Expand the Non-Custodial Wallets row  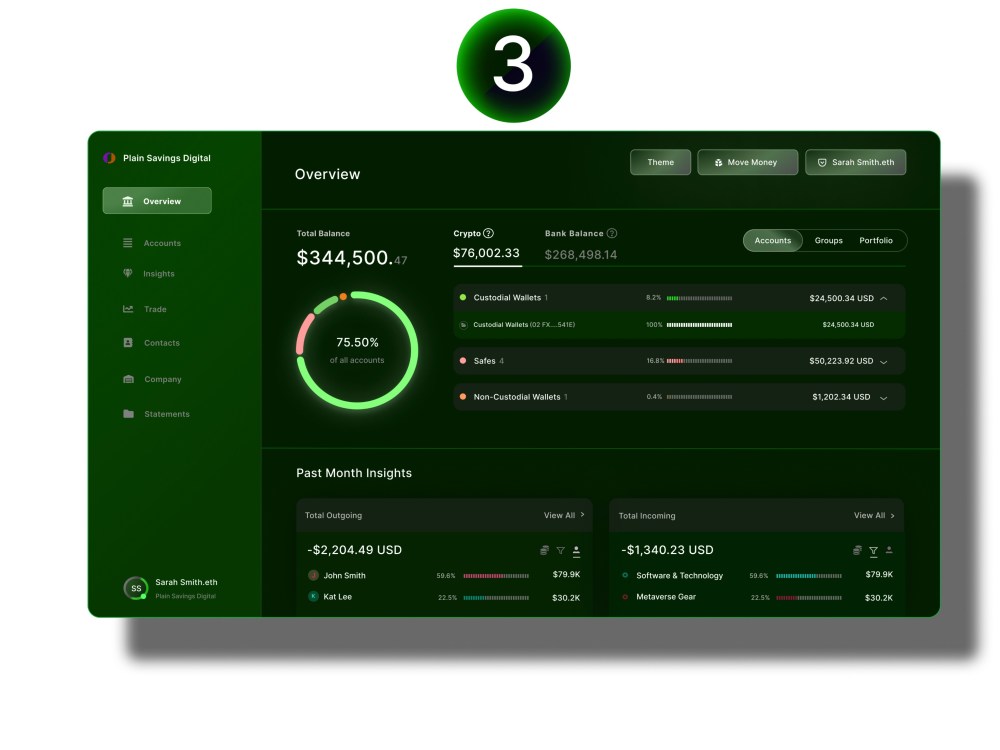pyautogui.click(x=884, y=398)
